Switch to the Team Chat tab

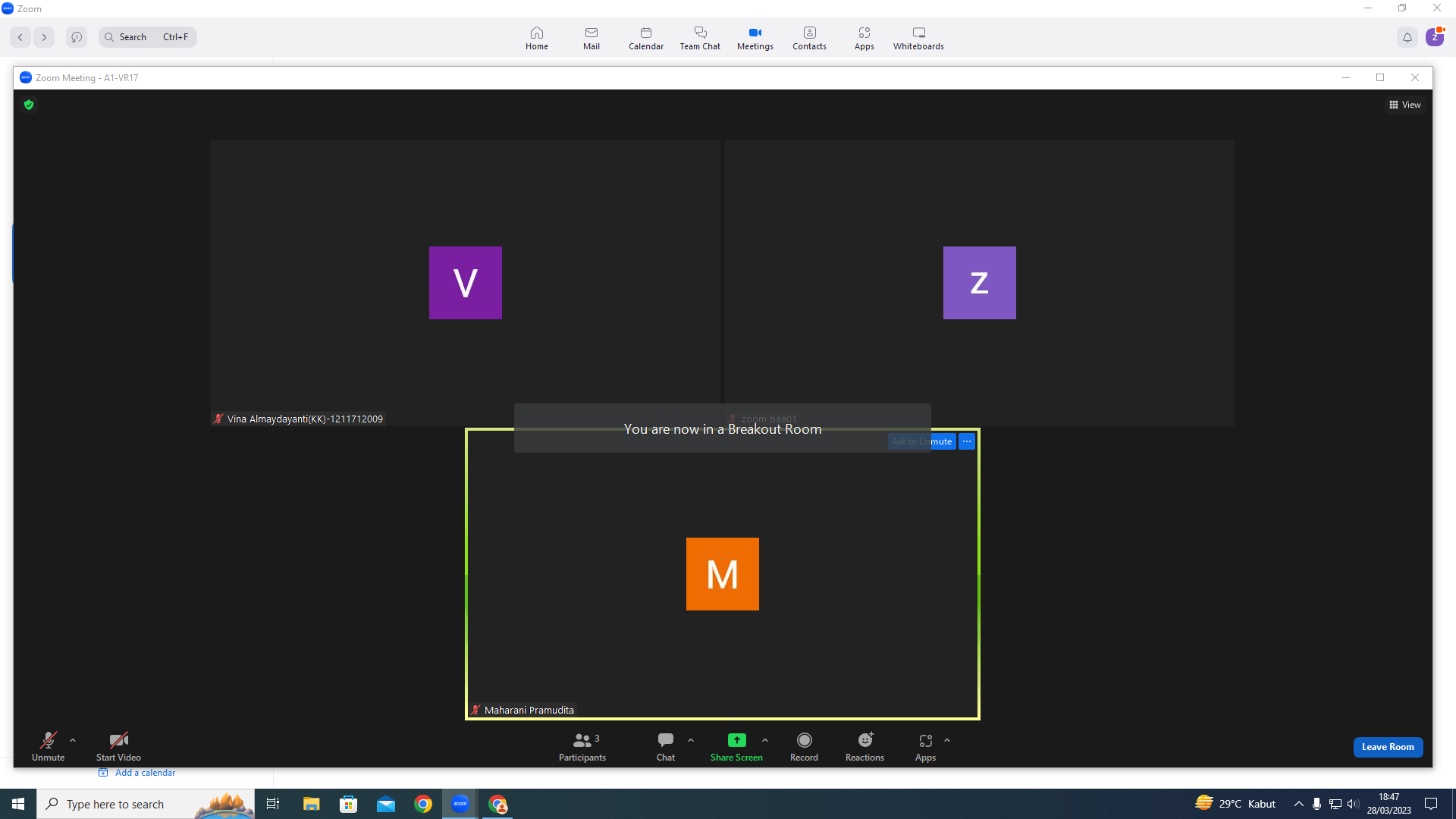(x=700, y=38)
